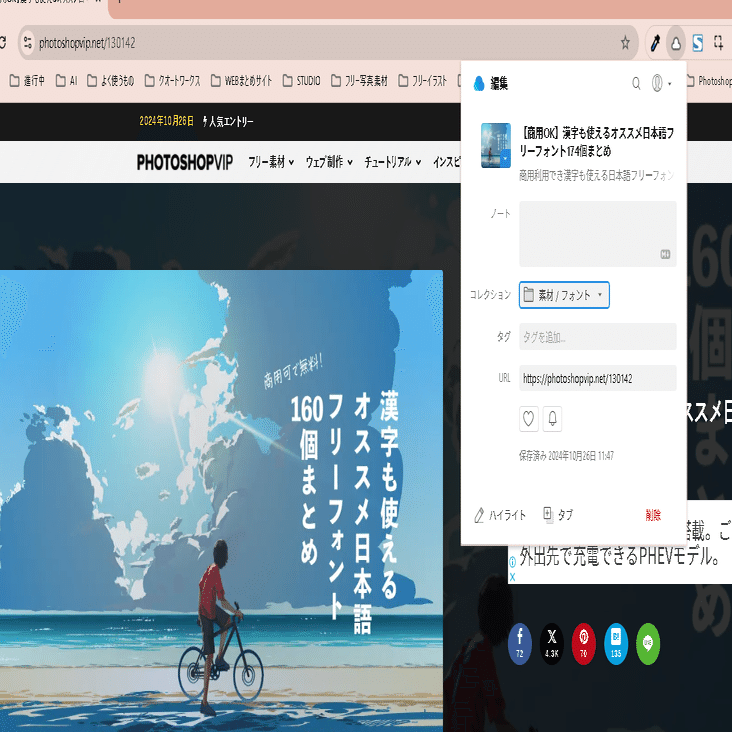Reload the page with refresh icon
This screenshot has height=732, width=732.
click(3, 43)
